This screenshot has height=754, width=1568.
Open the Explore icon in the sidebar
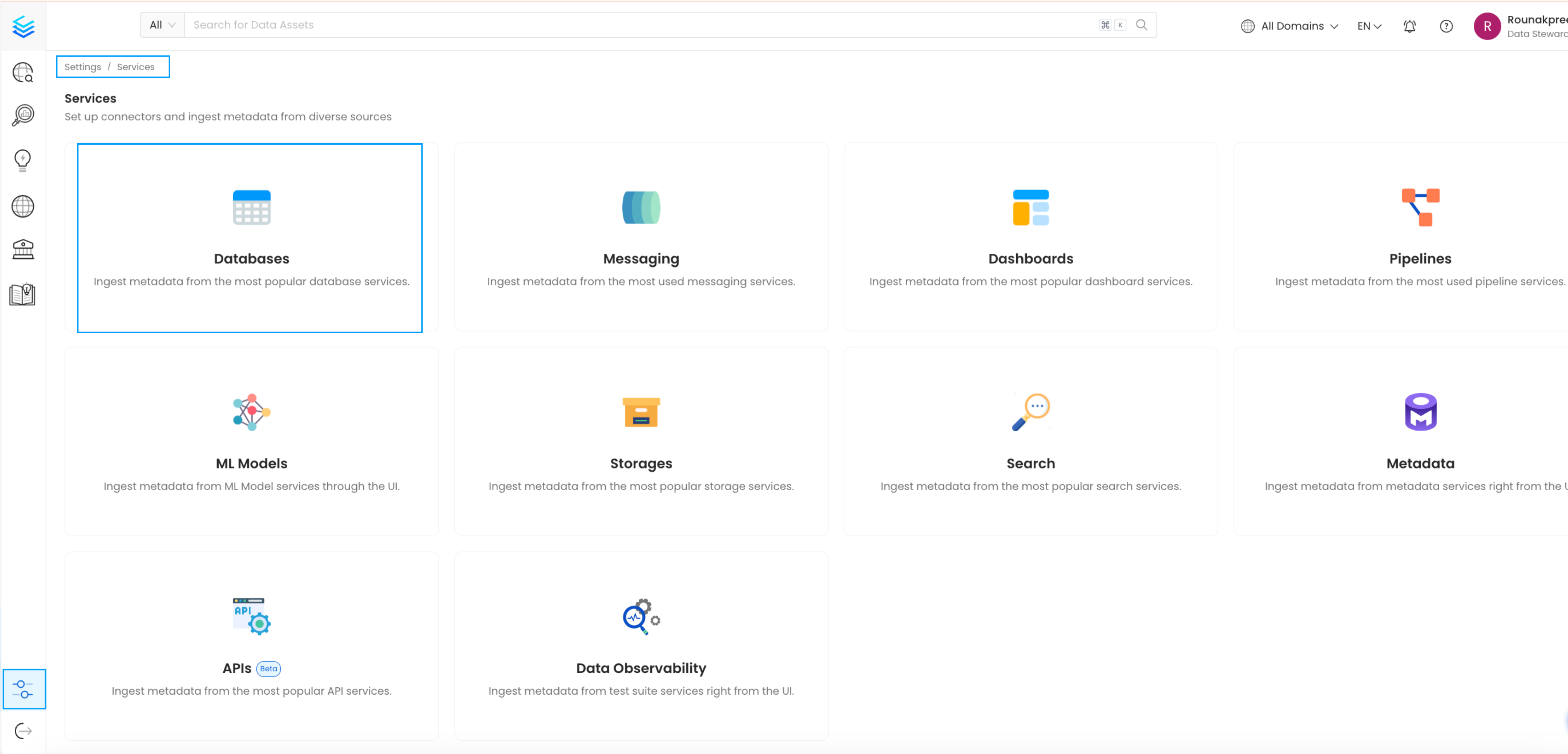[23, 73]
